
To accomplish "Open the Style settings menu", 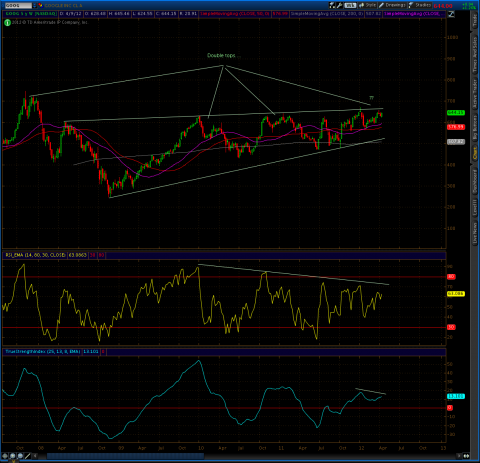I will click(368, 5).
